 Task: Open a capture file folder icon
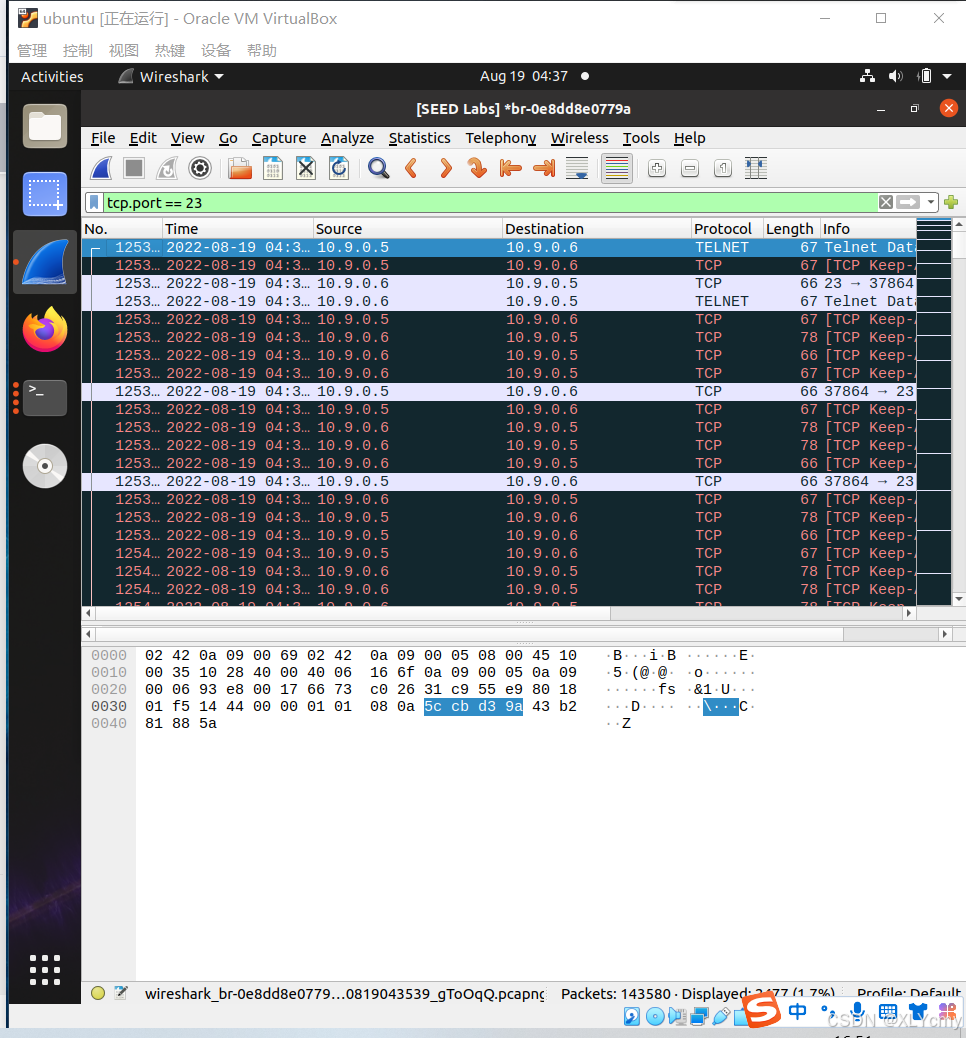(240, 168)
